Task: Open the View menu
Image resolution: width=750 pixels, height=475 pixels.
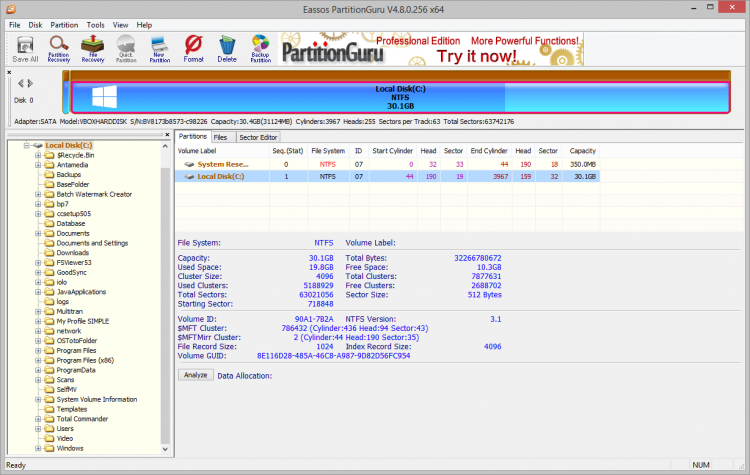Action: tap(120, 25)
